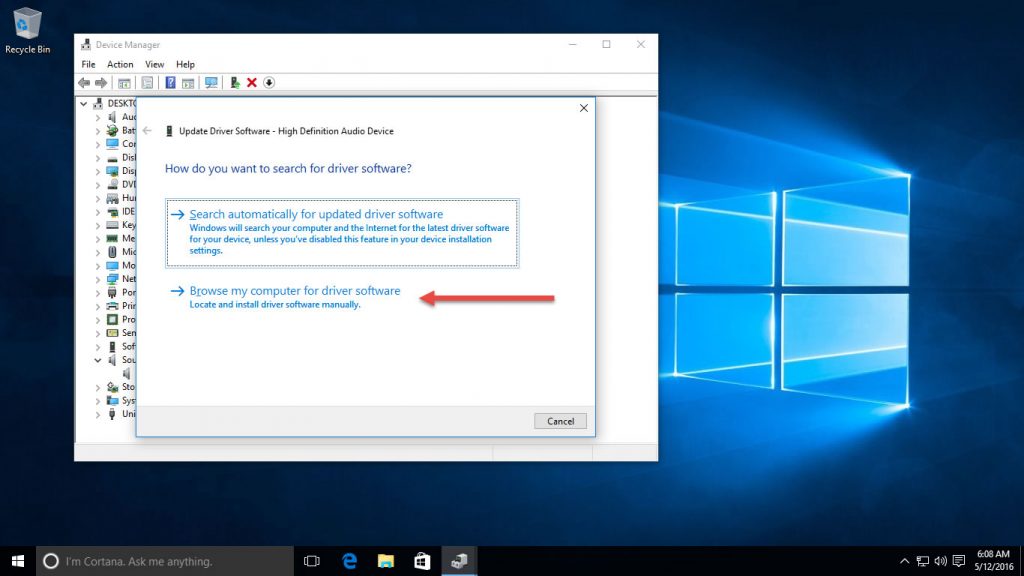Select the Properties toolbar icon
The image size is (1024, 576).
[x=145, y=83]
